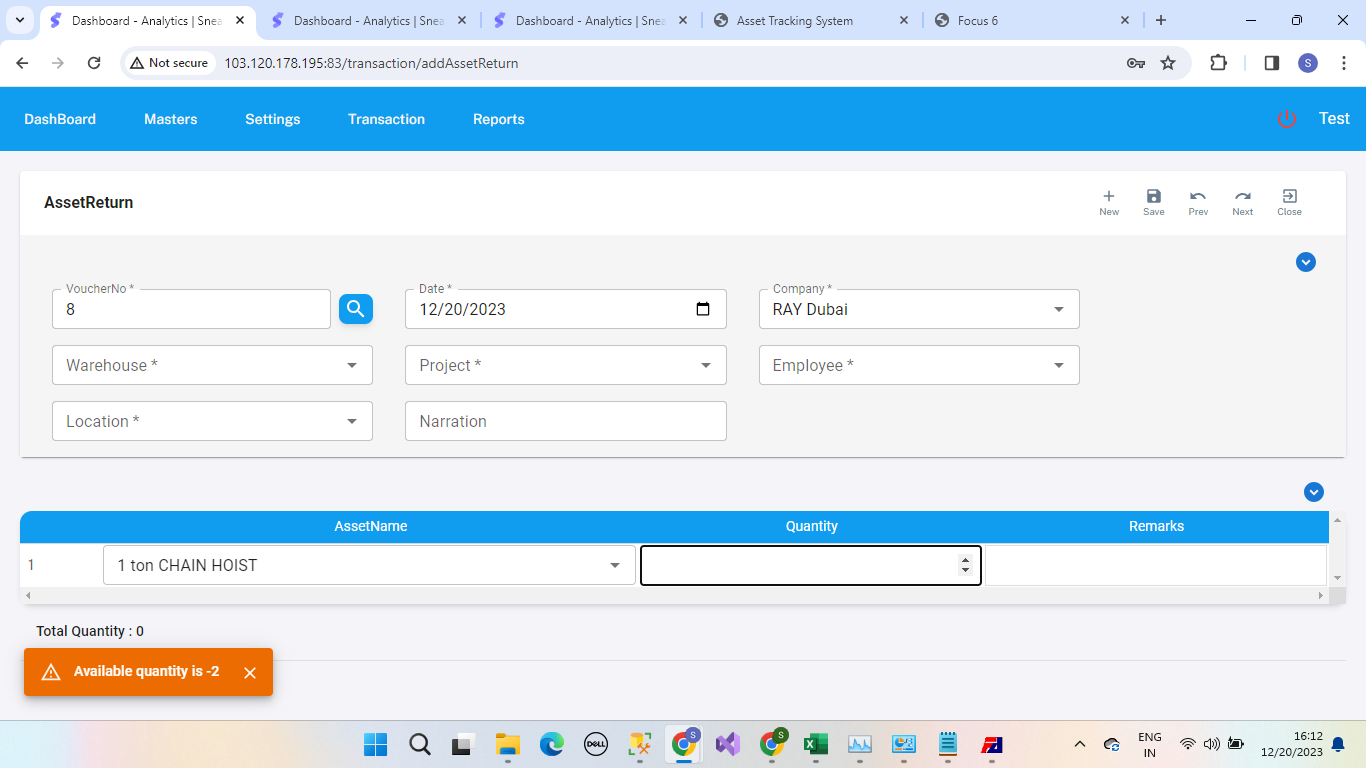Increase quantity with the stepper up arrow
The height and width of the screenshot is (768, 1366).
[x=965, y=560]
